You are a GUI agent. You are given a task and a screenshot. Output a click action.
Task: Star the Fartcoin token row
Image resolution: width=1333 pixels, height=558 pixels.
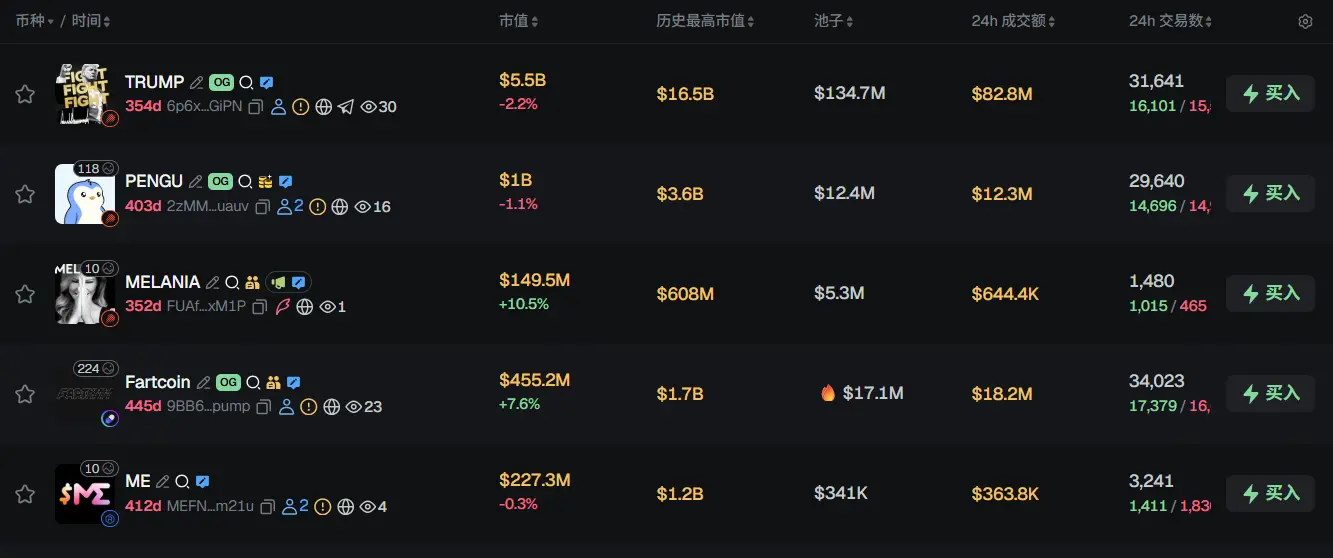25,394
